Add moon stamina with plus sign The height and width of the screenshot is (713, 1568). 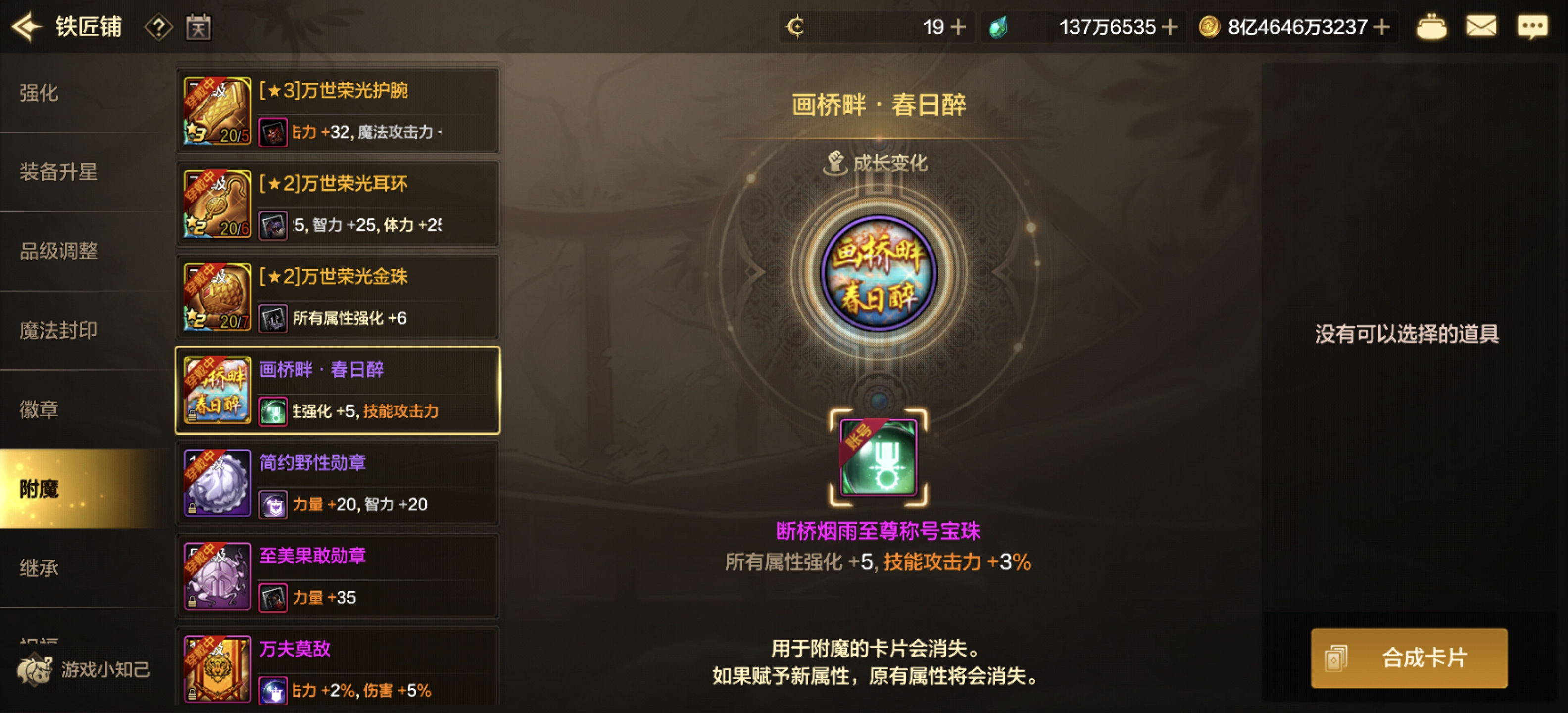point(957,27)
